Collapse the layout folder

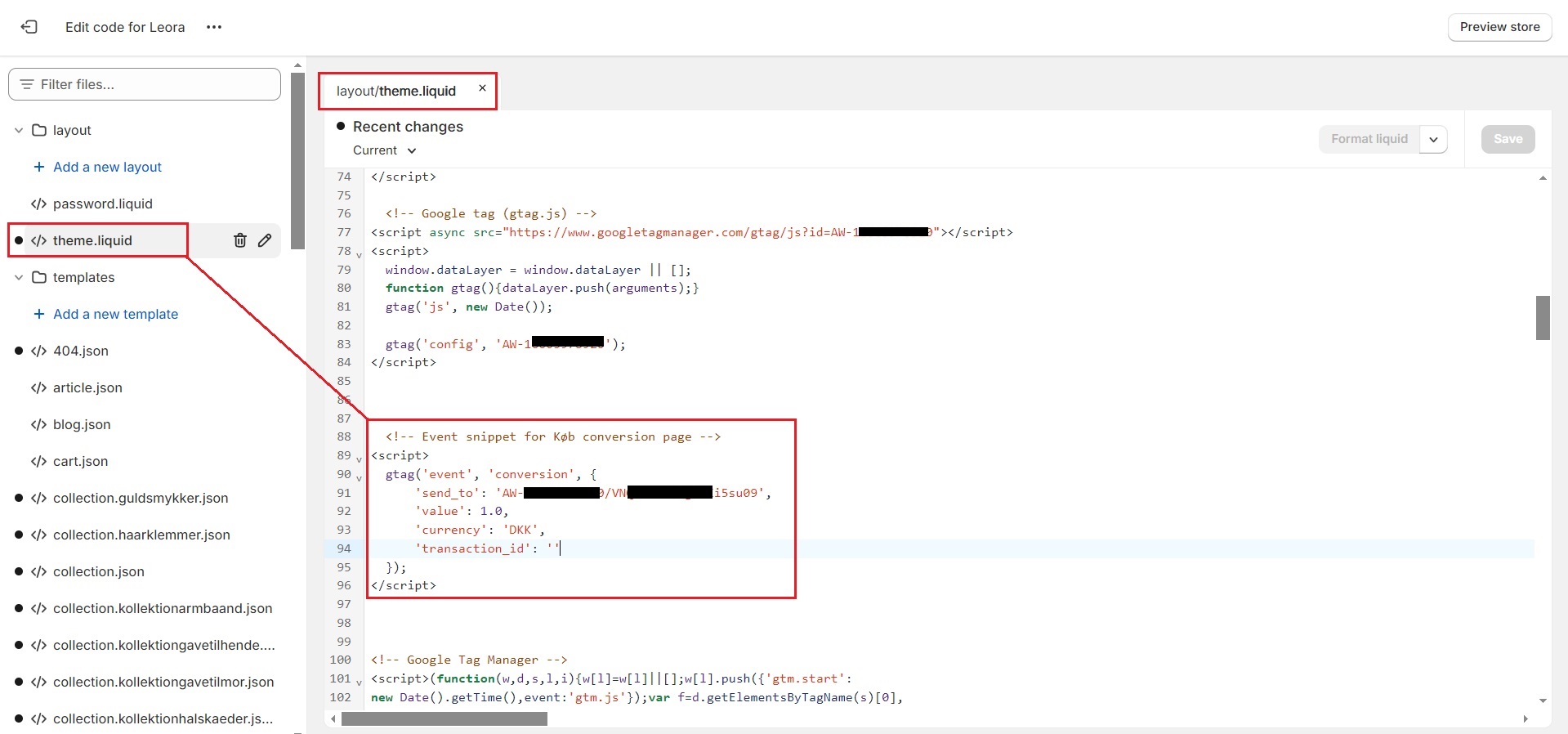coord(19,130)
